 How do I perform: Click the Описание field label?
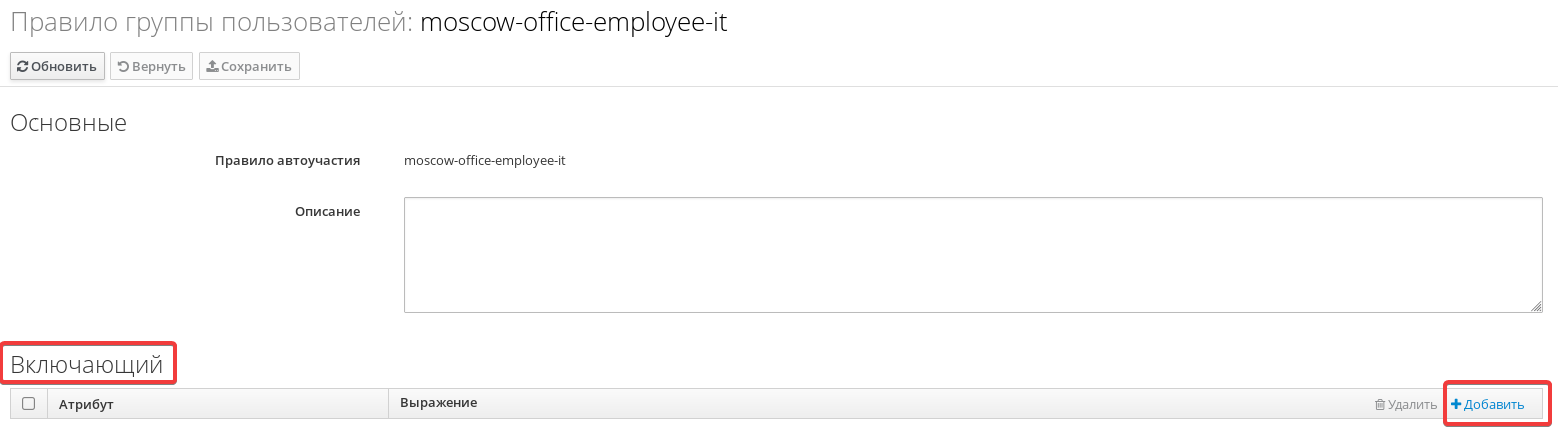coord(327,211)
